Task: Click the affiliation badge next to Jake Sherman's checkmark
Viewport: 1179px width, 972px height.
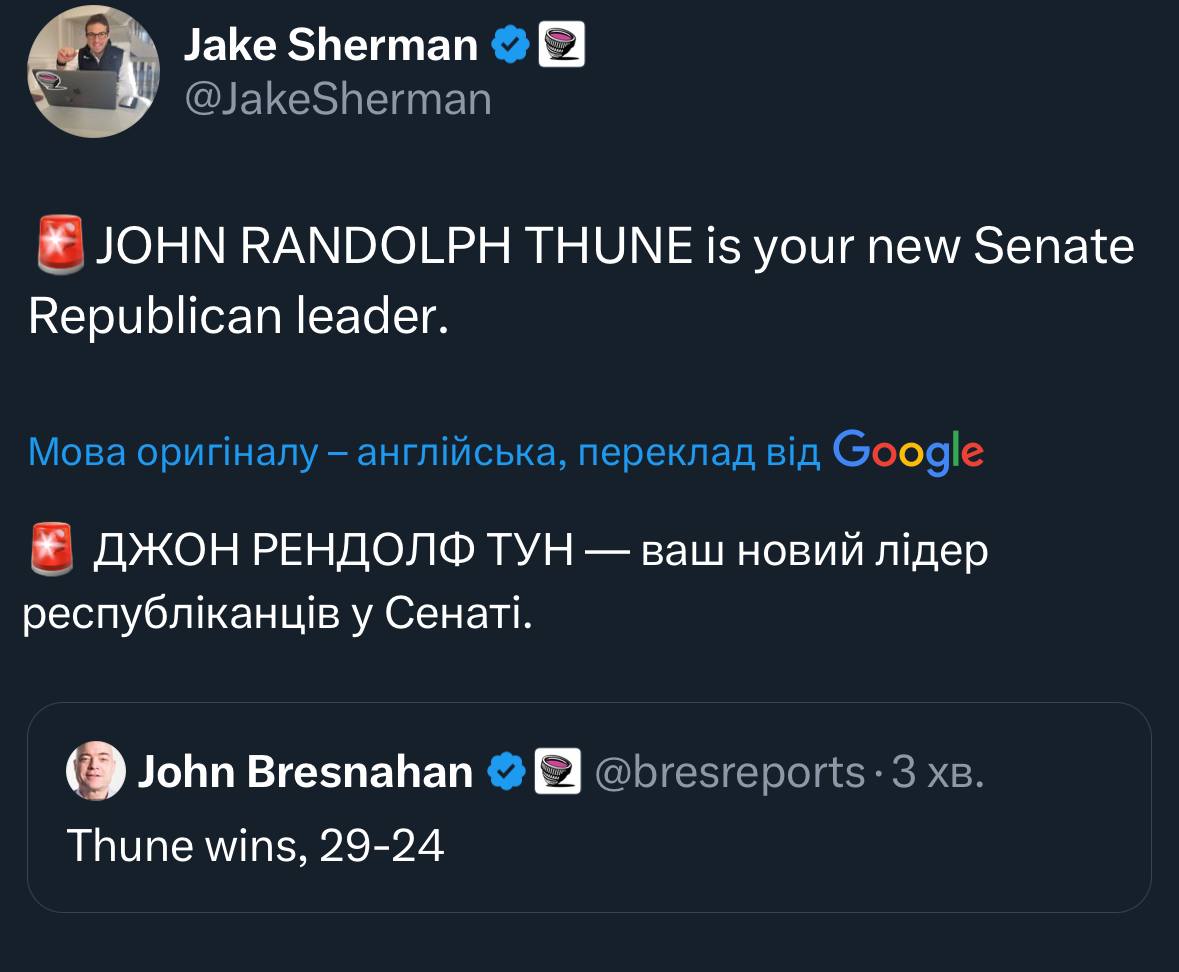Action: 561,45
